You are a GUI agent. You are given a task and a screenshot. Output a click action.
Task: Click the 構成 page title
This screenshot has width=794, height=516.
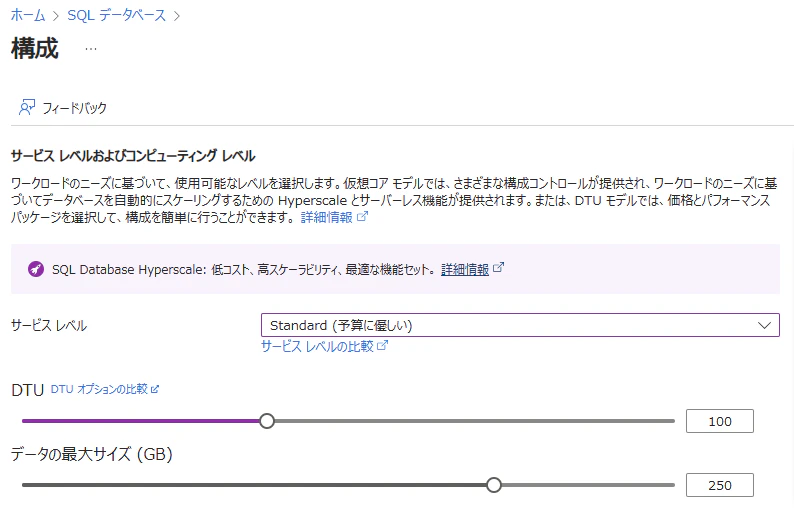35,49
